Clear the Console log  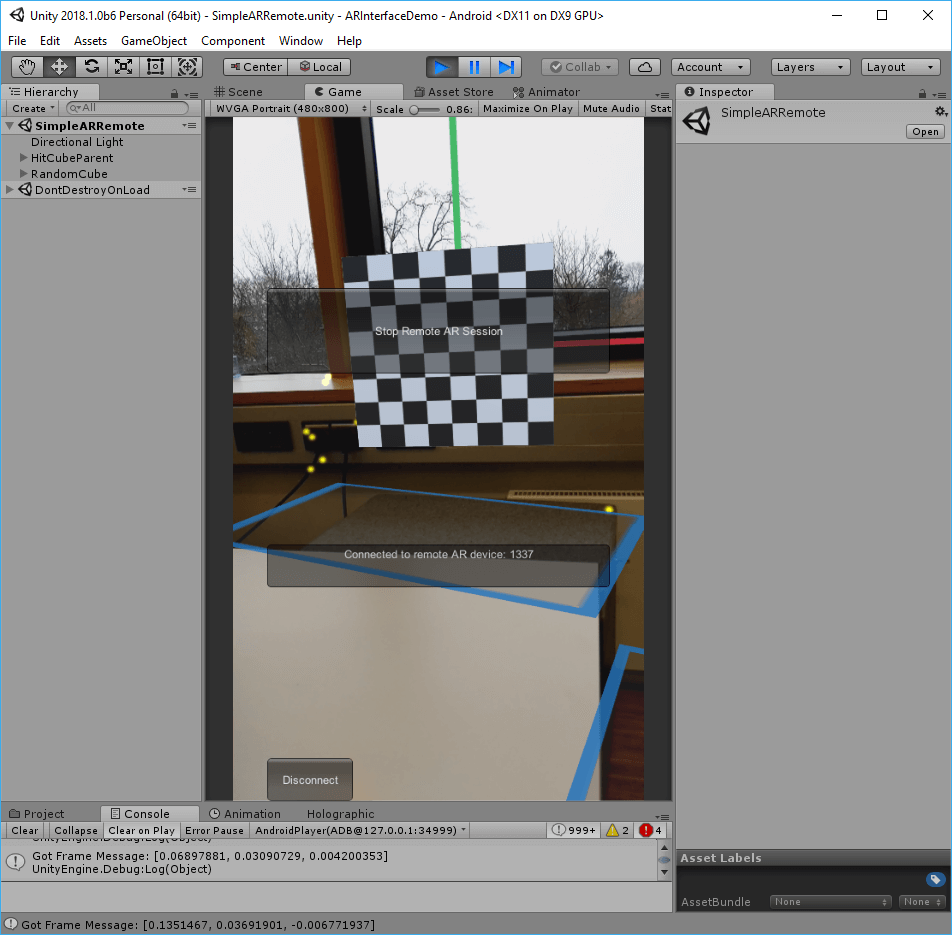coord(24,831)
